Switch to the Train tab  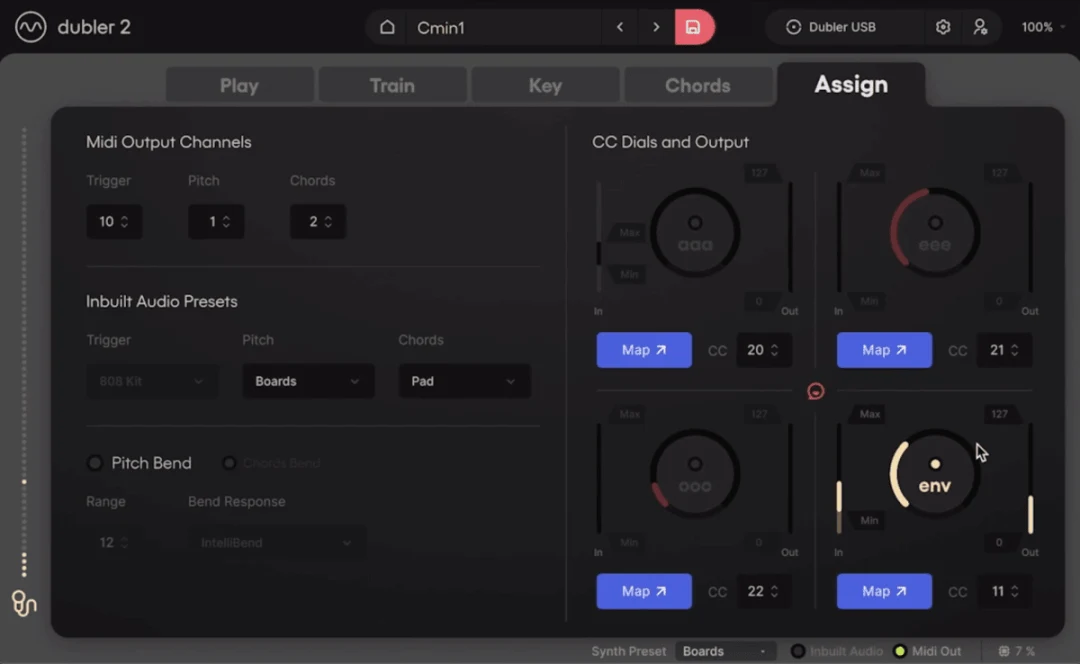coord(393,85)
